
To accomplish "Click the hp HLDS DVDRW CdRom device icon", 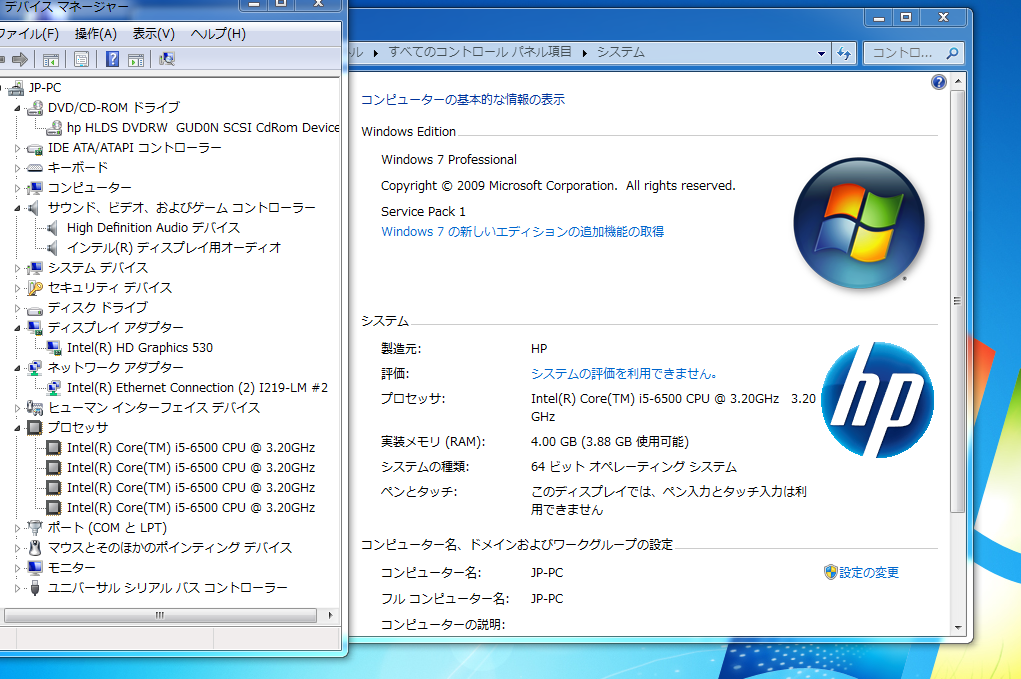I will [54, 127].
